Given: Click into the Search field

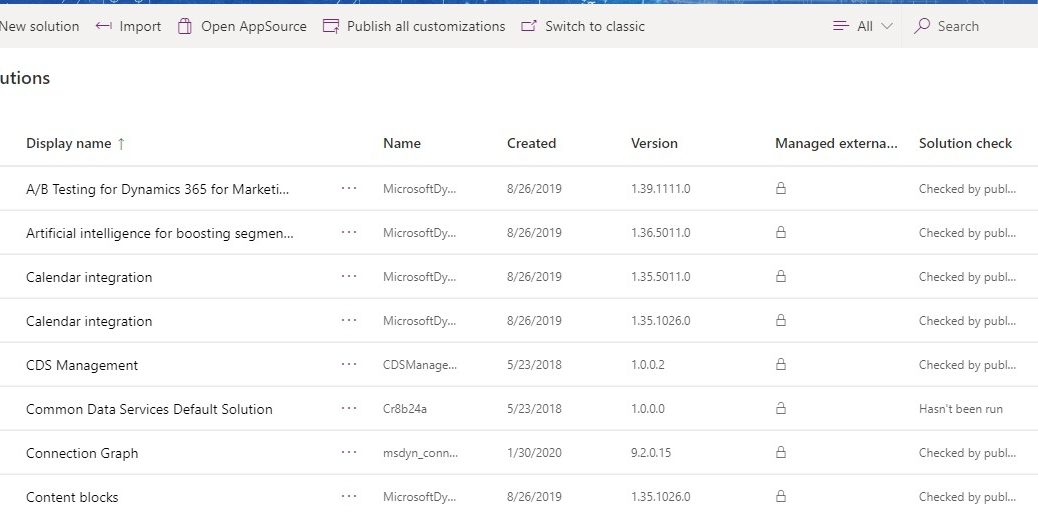Looking at the screenshot, I should click(x=971, y=26).
